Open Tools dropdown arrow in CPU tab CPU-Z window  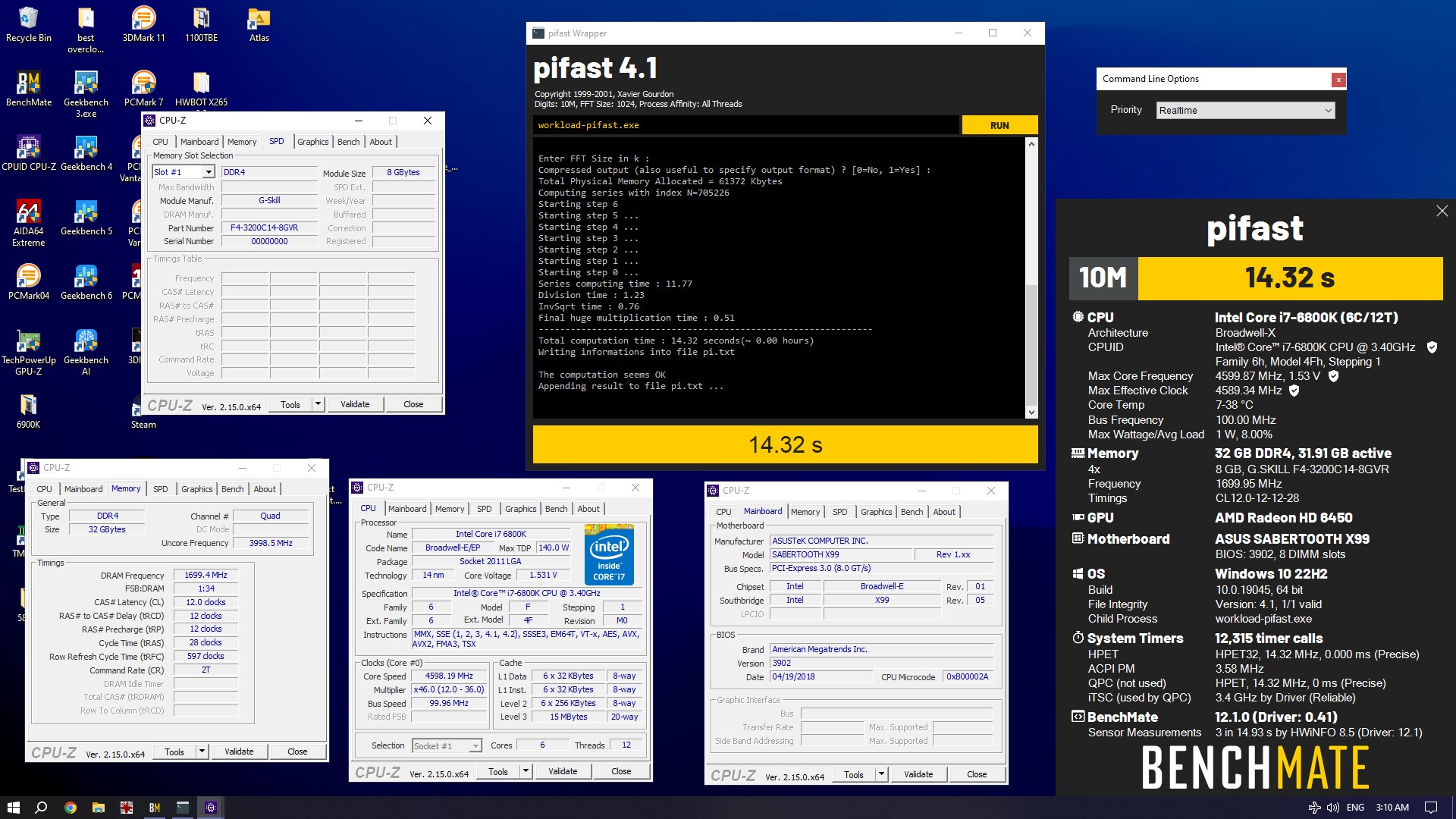(x=526, y=771)
